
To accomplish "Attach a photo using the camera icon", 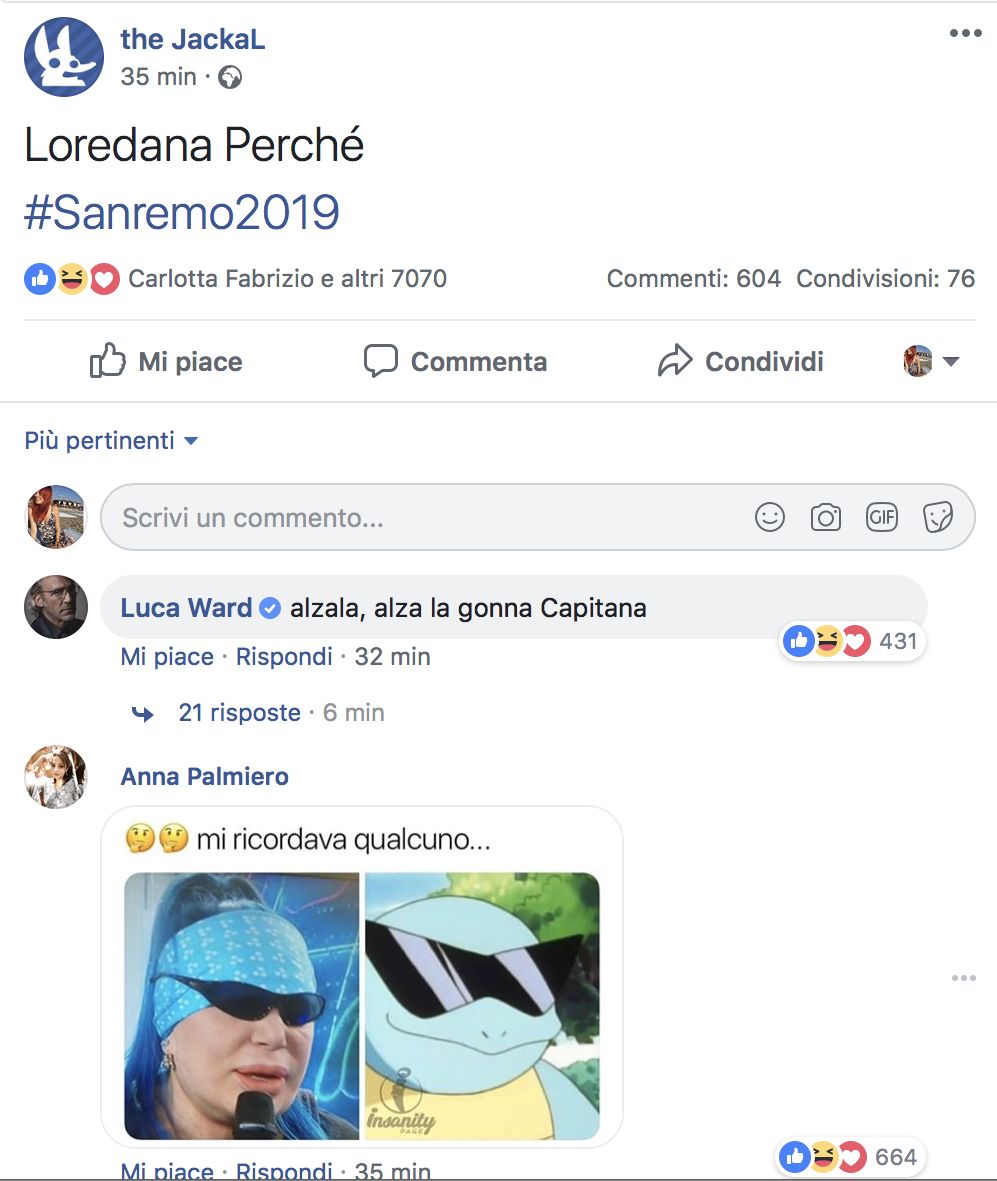I will 825,517.
